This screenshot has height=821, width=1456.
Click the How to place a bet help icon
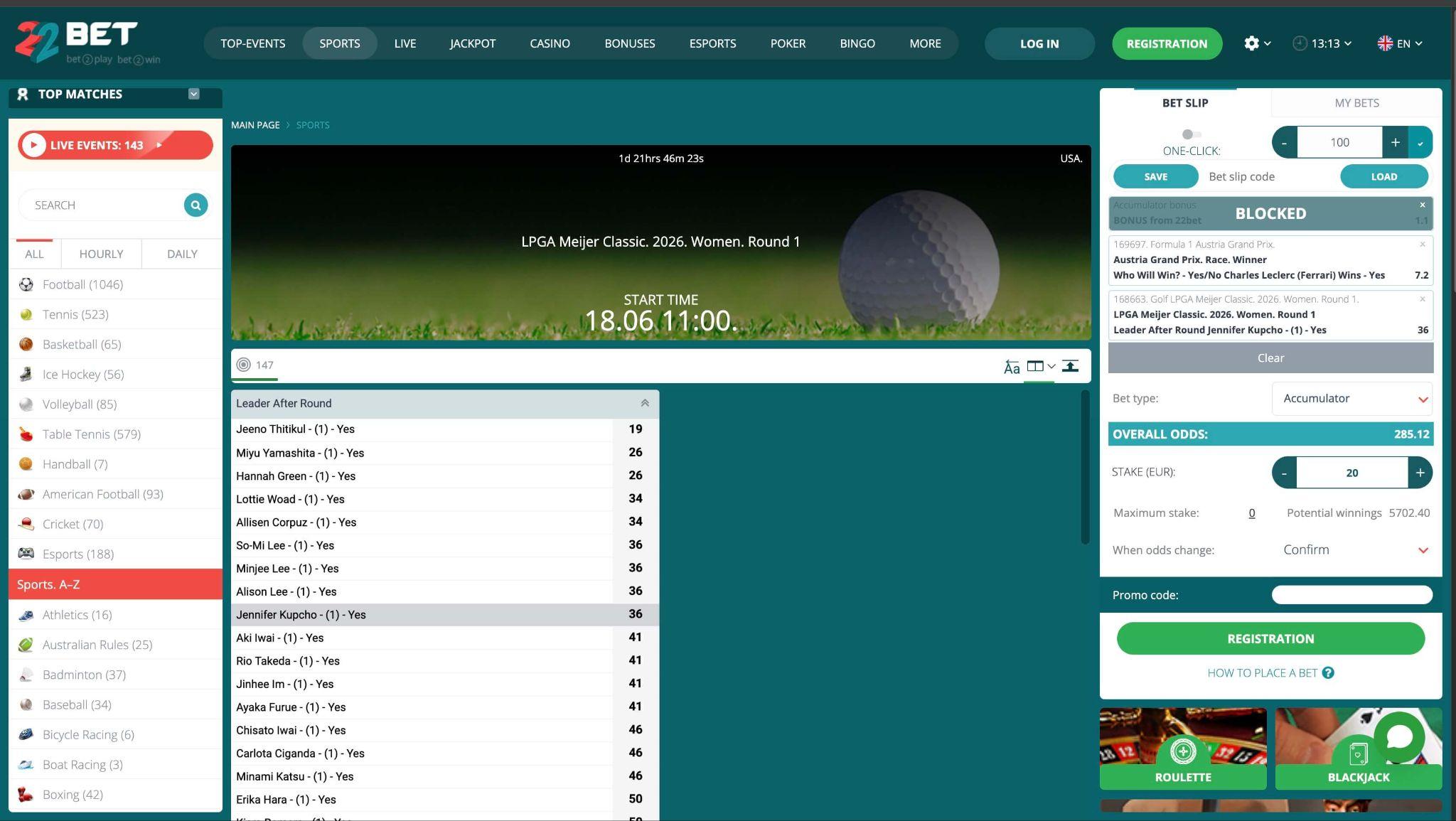[x=1328, y=672]
